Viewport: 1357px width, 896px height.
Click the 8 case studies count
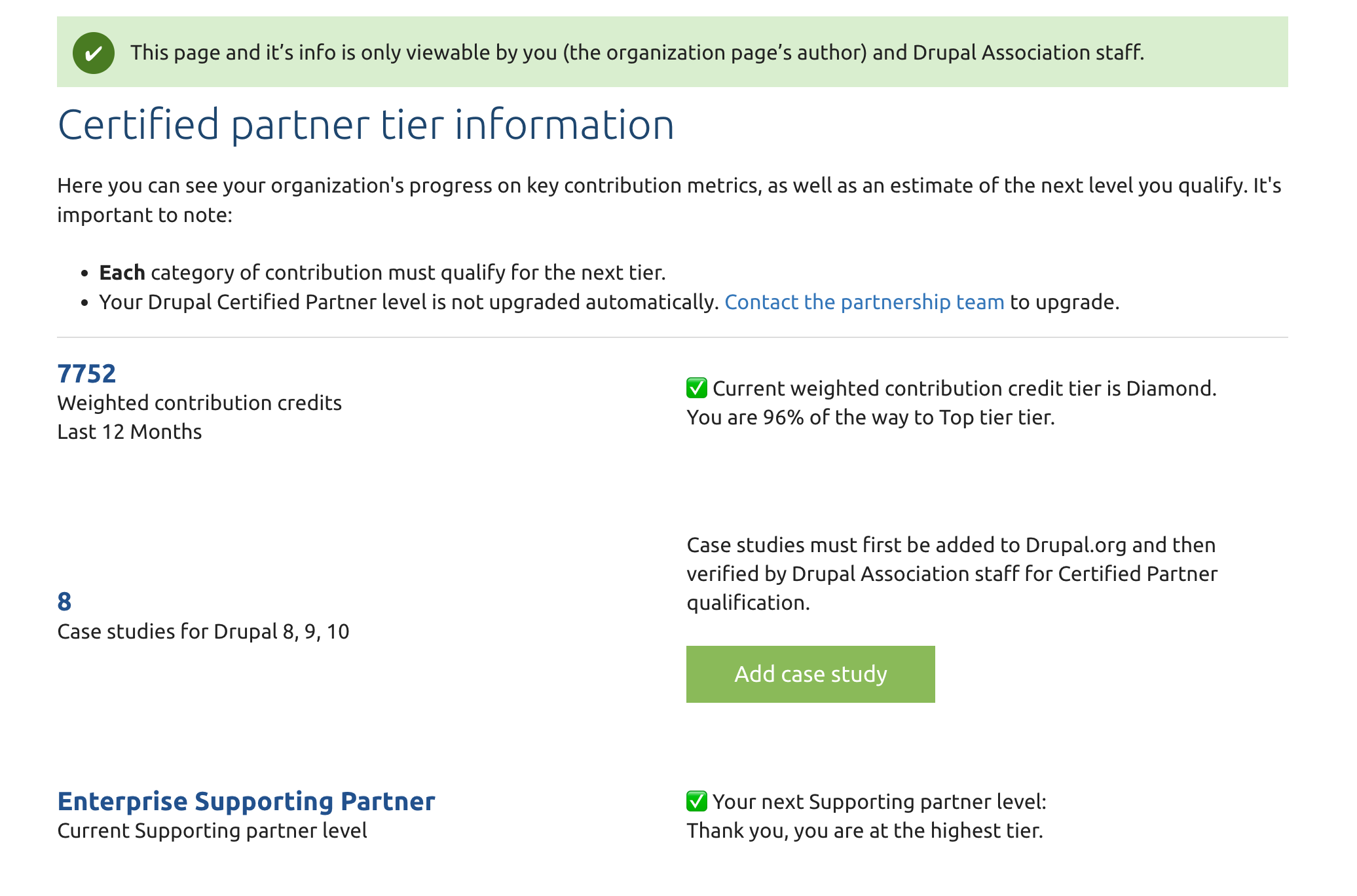point(64,601)
